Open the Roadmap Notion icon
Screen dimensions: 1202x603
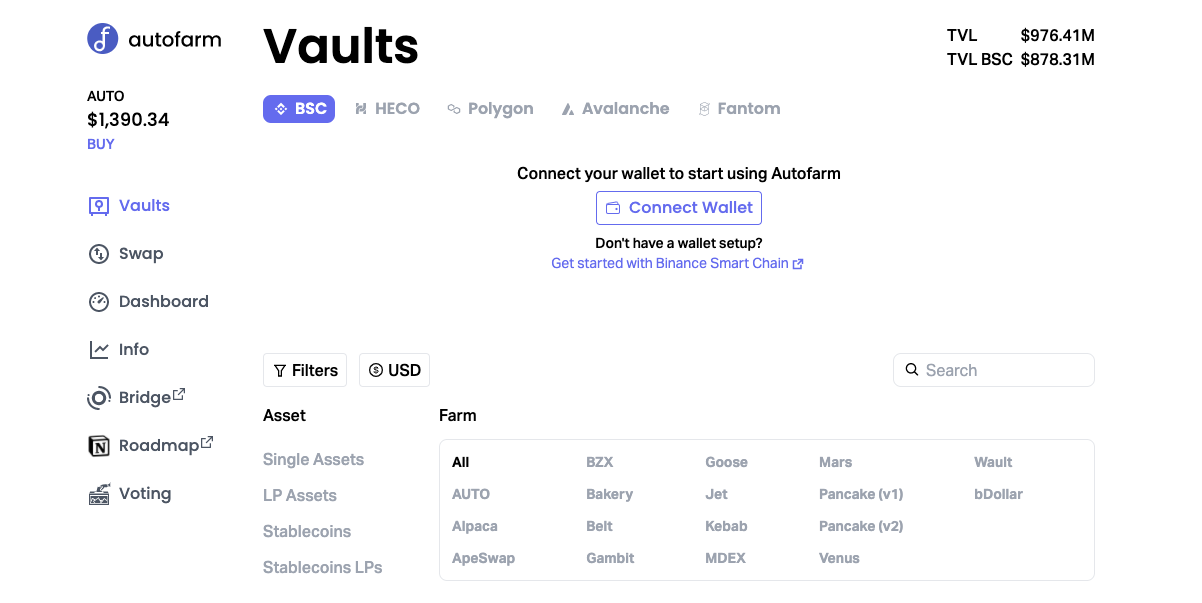point(98,446)
